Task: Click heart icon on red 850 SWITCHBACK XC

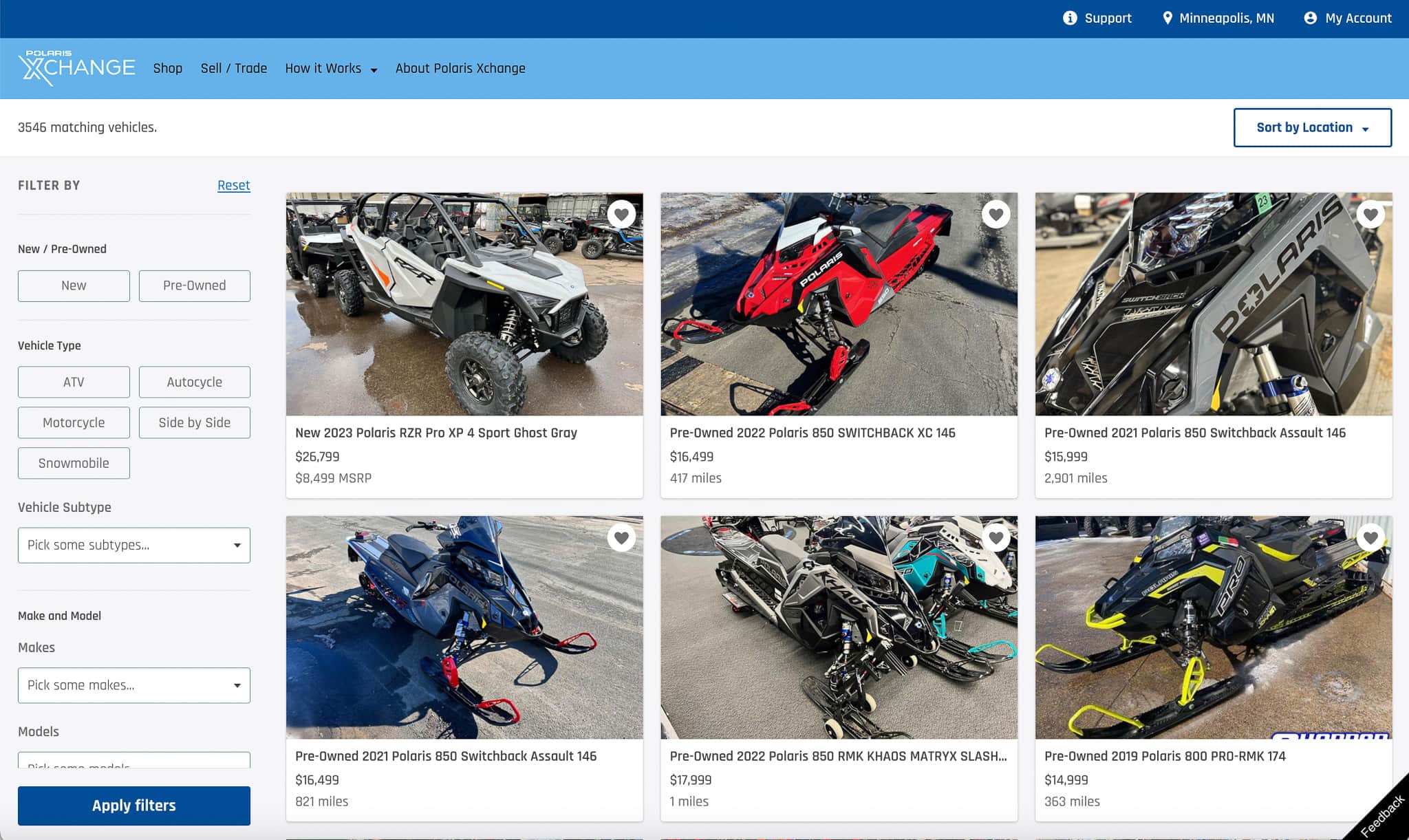Action: [x=996, y=215]
